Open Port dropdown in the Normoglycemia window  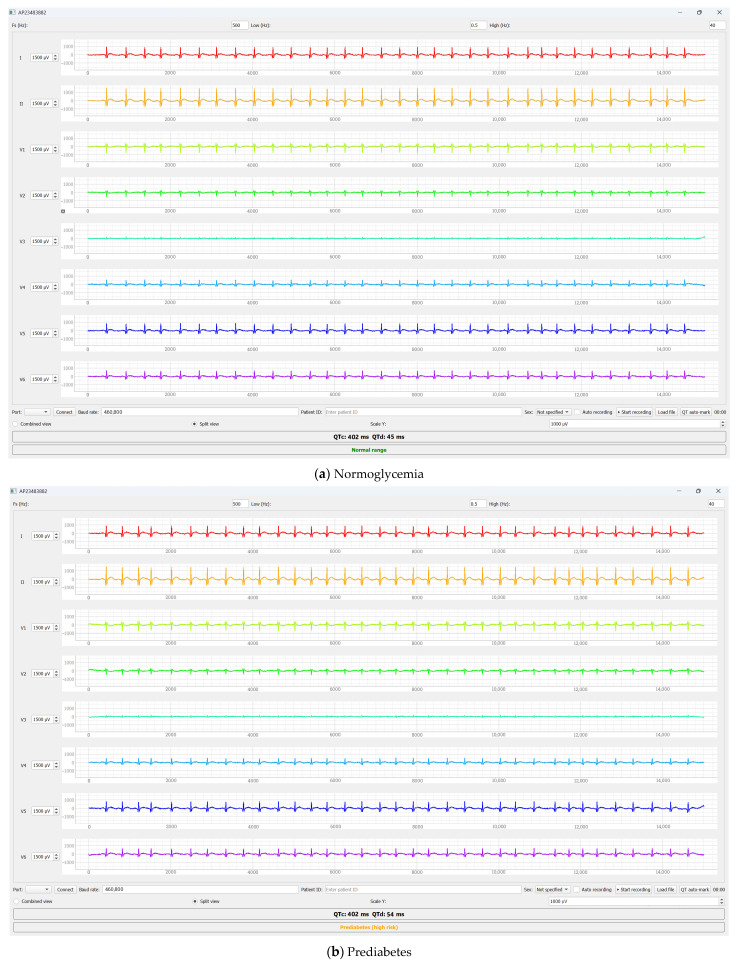pos(37,412)
